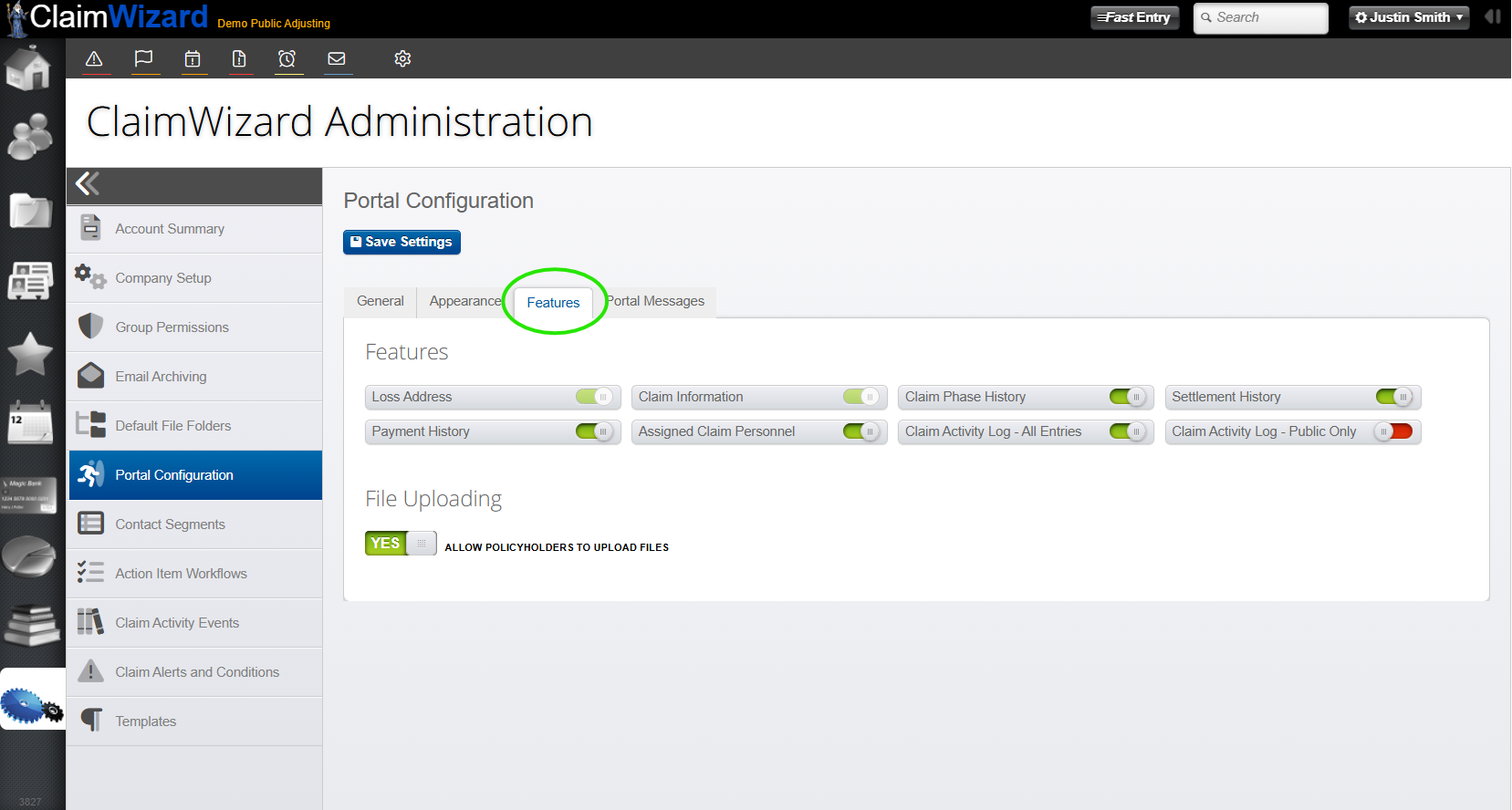The width and height of the screenshot is (1512, 810).
Task: Open Claim Alerts and Conditions
Action: click(x=194, y=672)
